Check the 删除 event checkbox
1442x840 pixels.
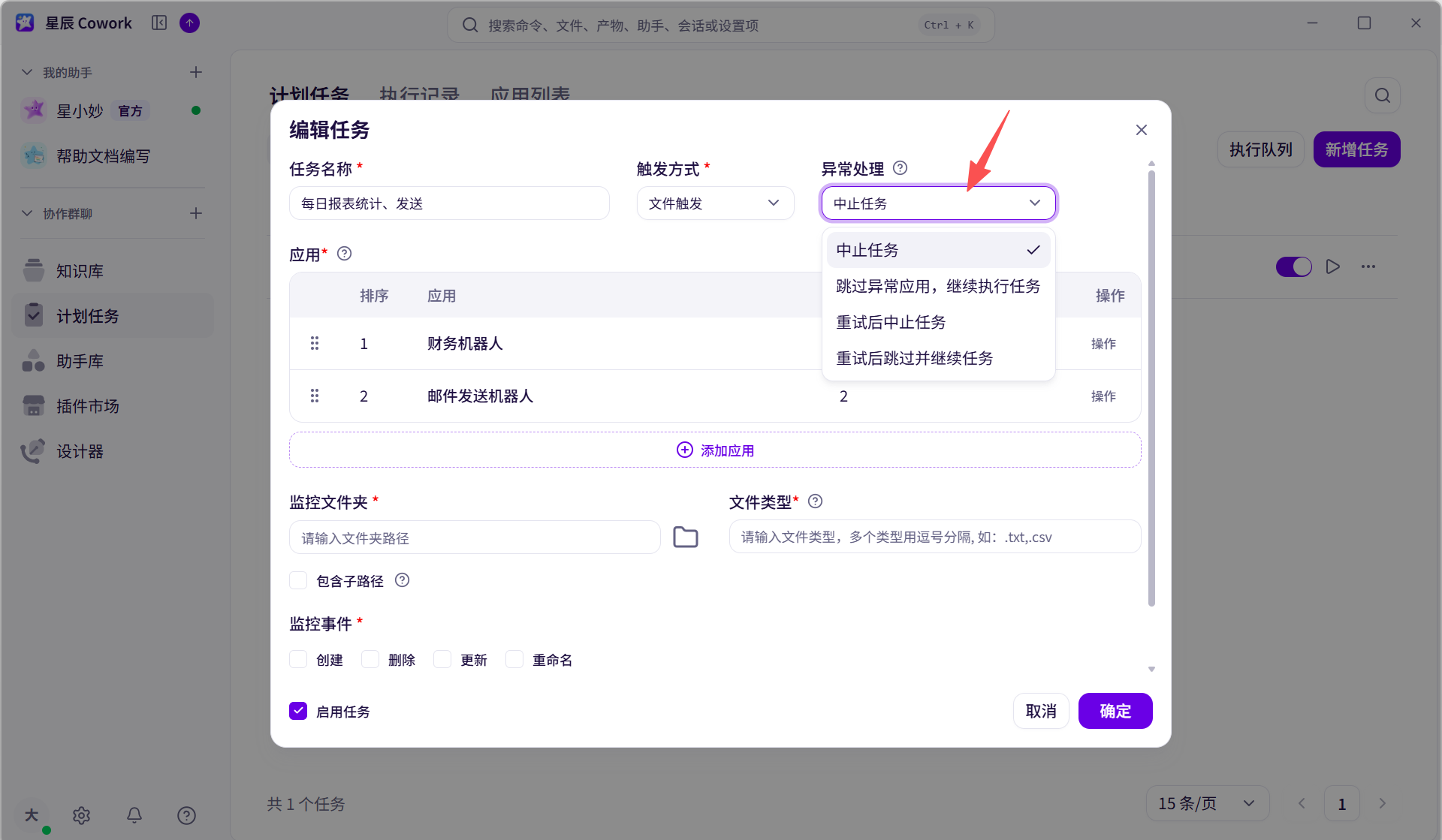click(370, 659)
